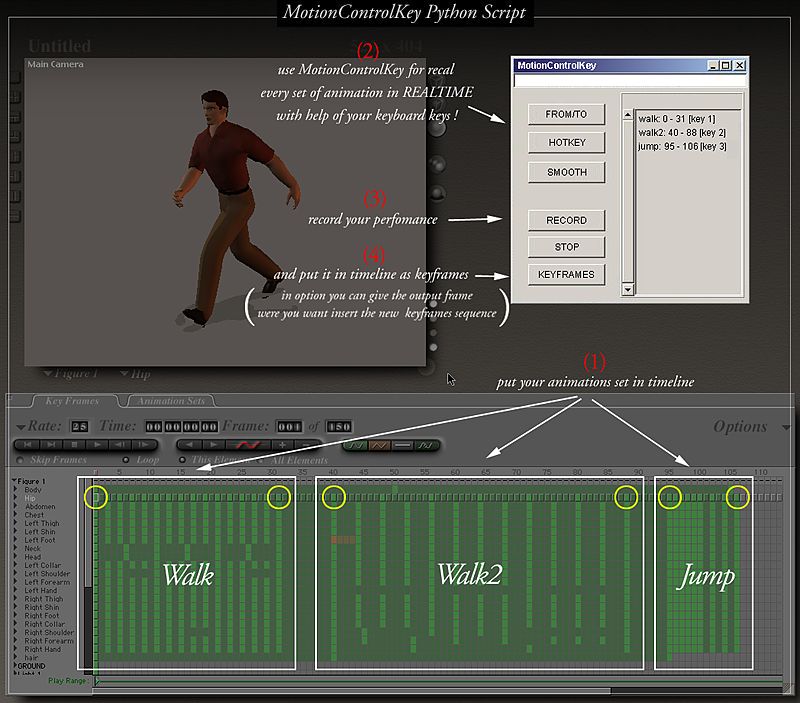Click the SMOOTH button
Image resolution: width=800 pixels, height=703 pixels.
pyautogui.click(x=566, y=172)
